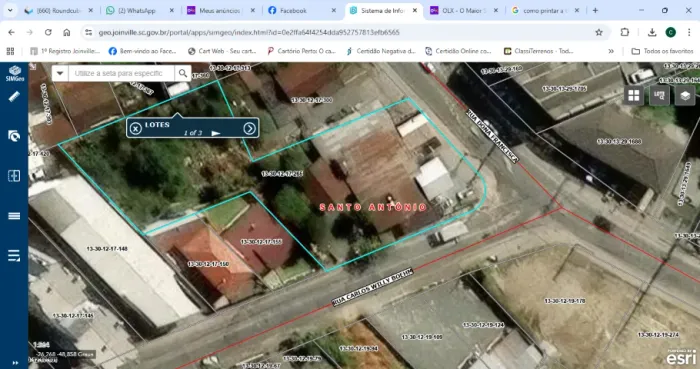The height and width of the screenshot is (369, 700).
Task: Close the Facebook browser tab
Action: coord(333,10)
